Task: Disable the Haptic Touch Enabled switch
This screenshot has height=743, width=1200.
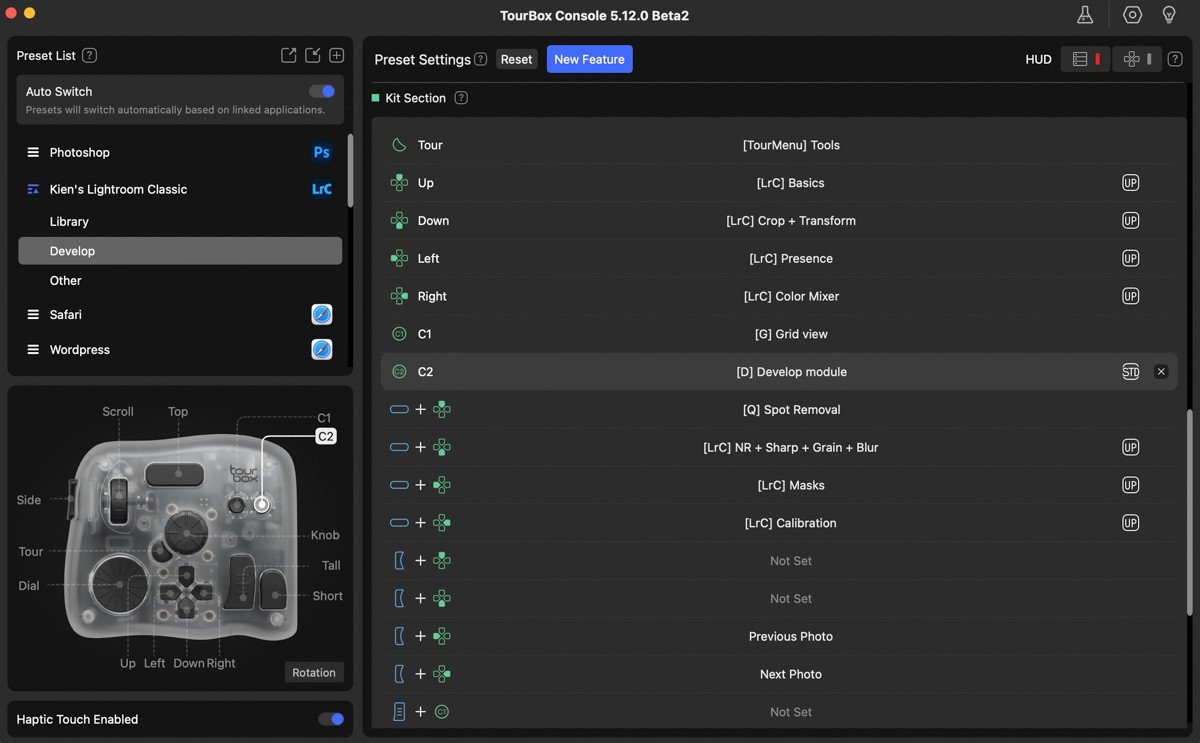Action: (x=331, y=719)
